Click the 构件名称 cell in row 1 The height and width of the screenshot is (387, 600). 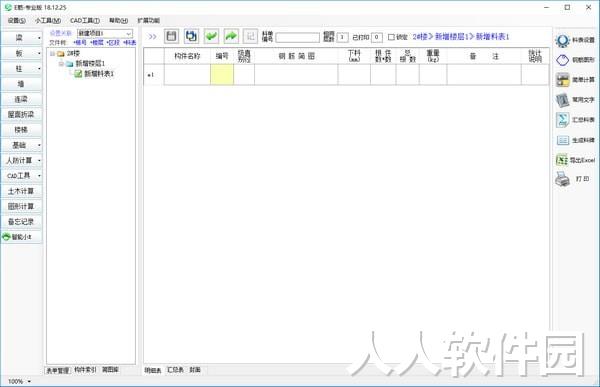pyautogui.click(x=187, y=74)
